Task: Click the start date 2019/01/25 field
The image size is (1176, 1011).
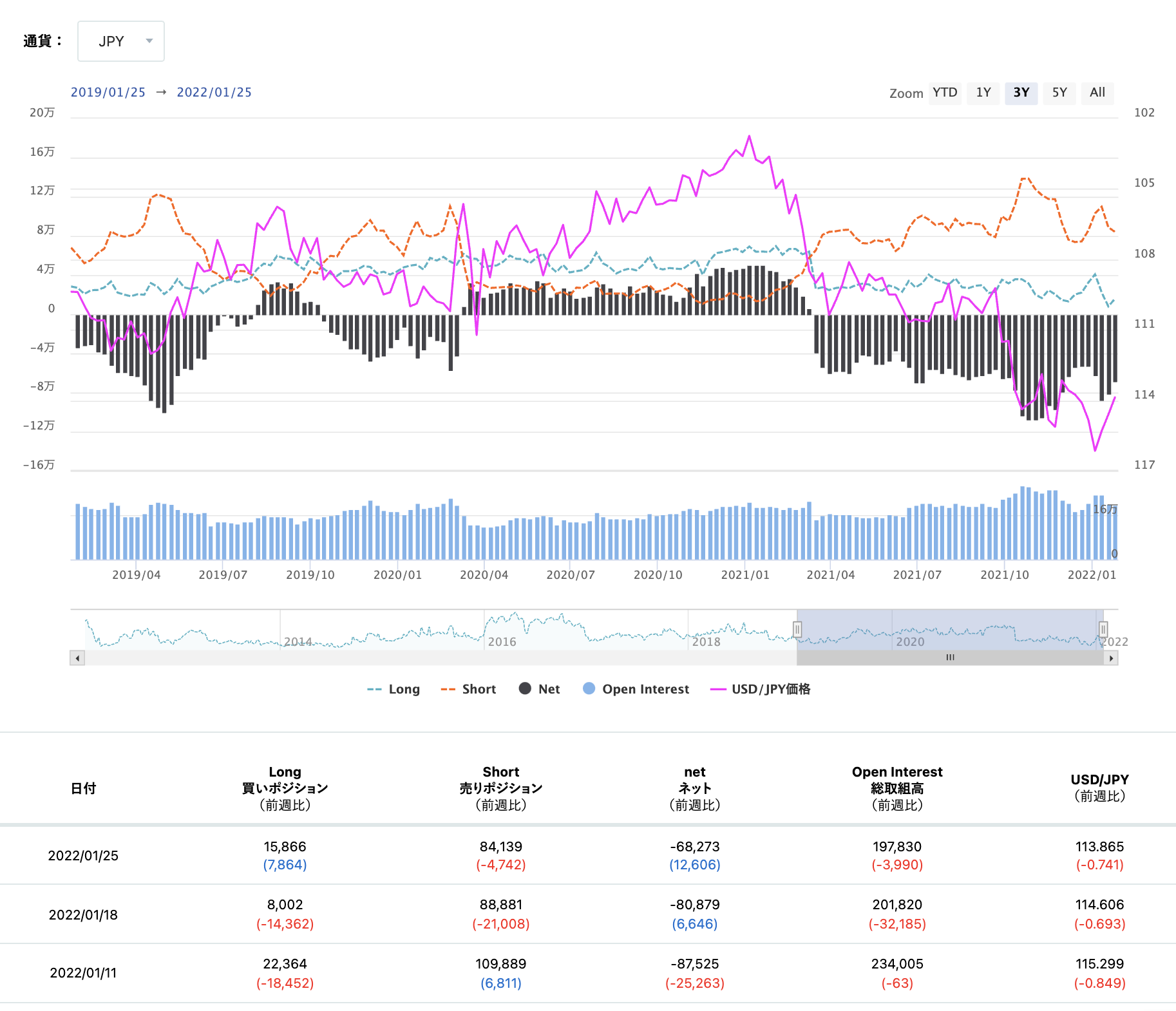Action: (x=108, y=92)
